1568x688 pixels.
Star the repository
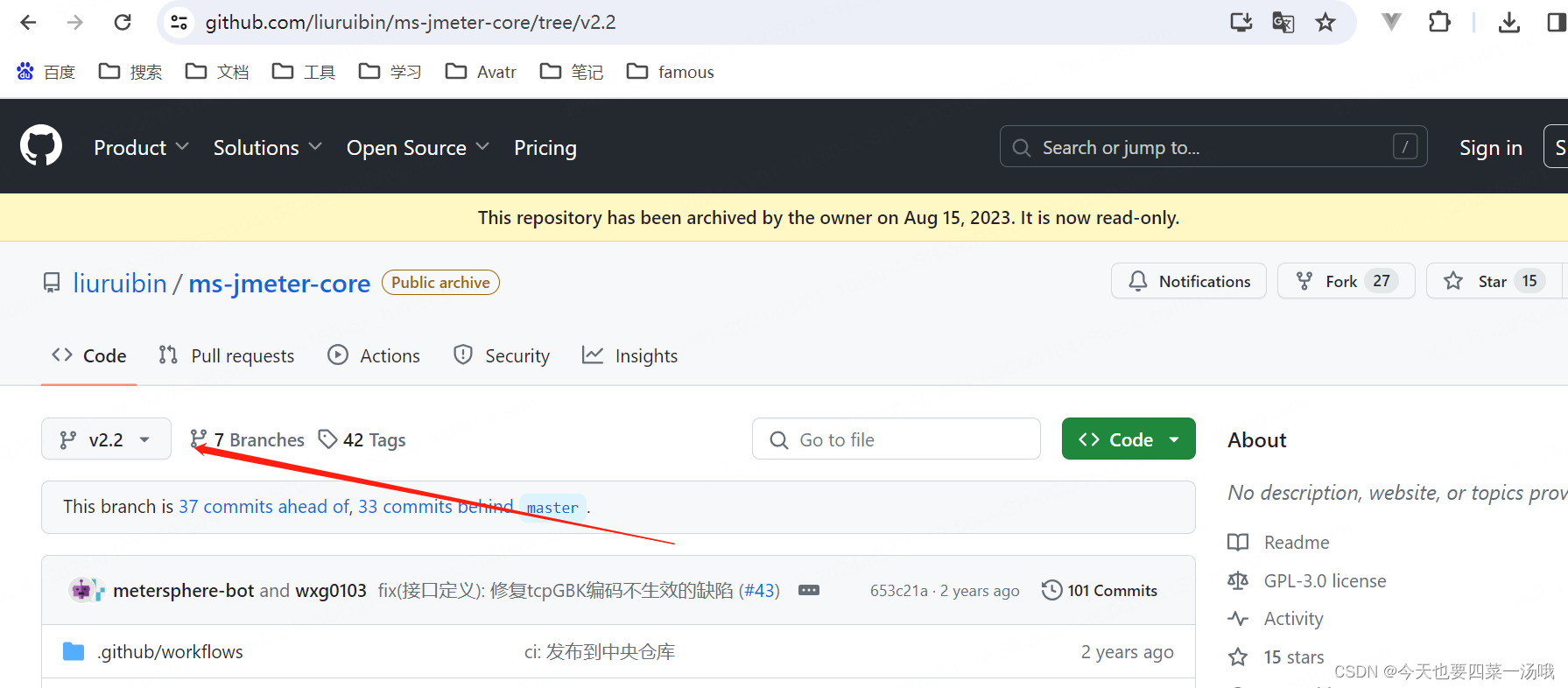click(1494, 281)
